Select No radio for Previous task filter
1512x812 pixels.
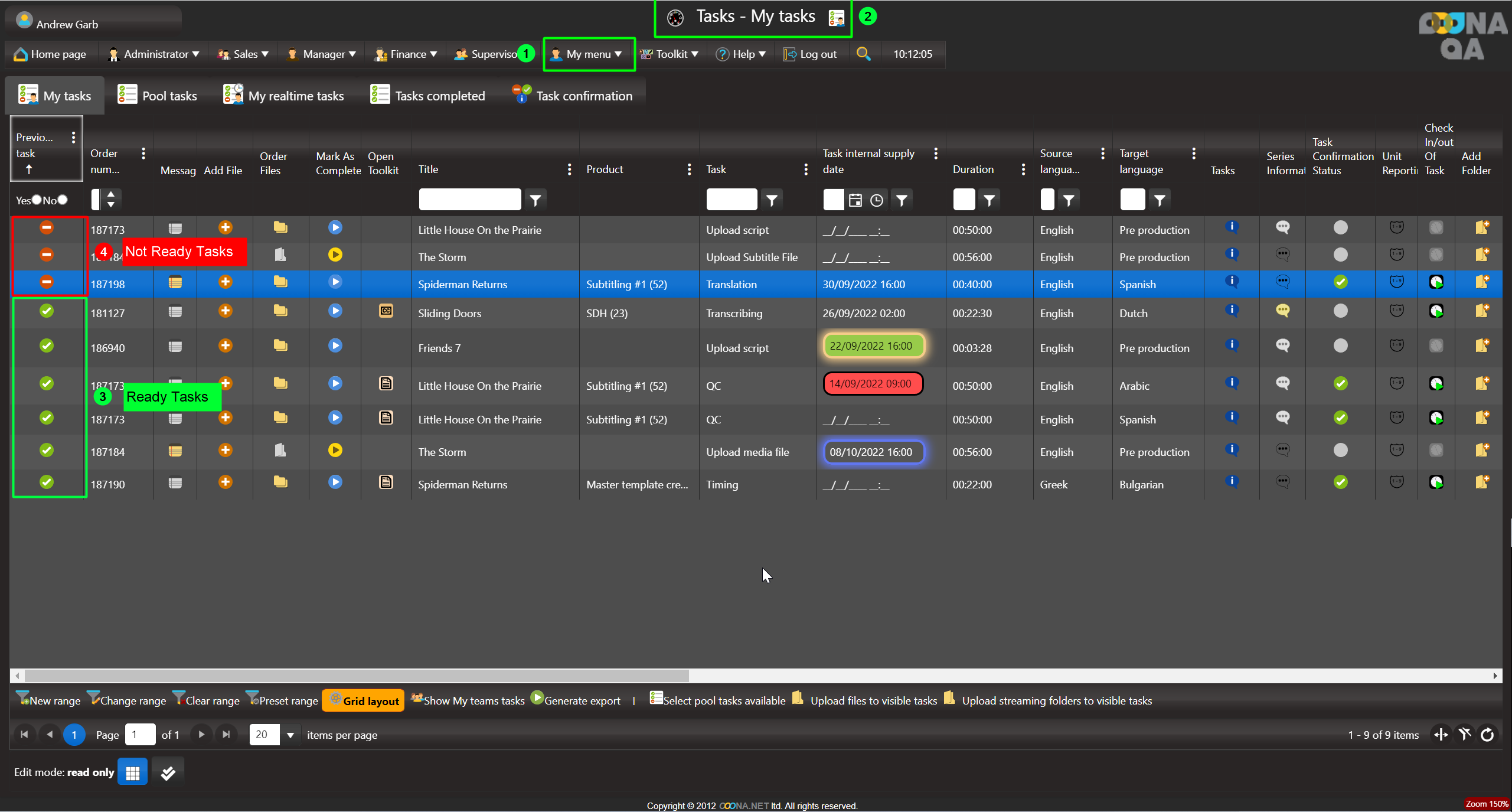tap(63, 200)
